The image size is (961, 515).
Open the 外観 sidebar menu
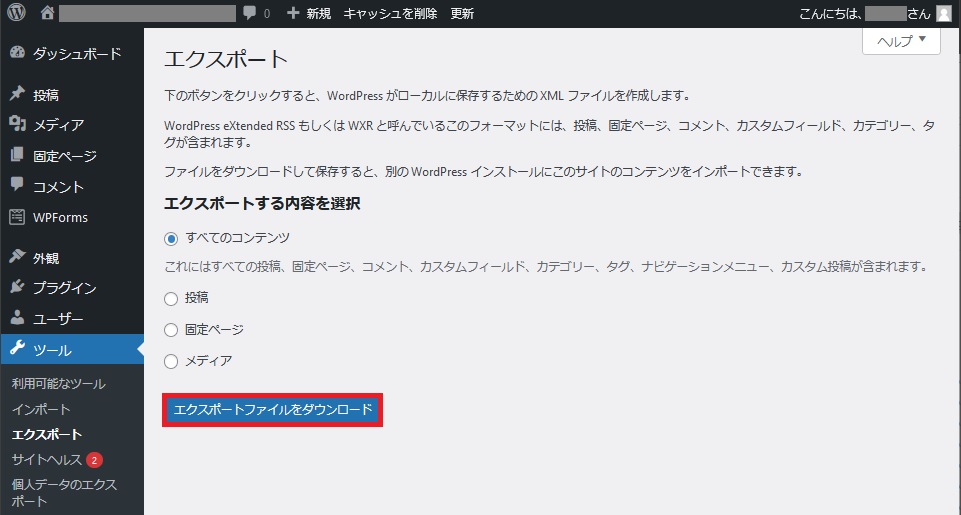[x=72, y=258]
